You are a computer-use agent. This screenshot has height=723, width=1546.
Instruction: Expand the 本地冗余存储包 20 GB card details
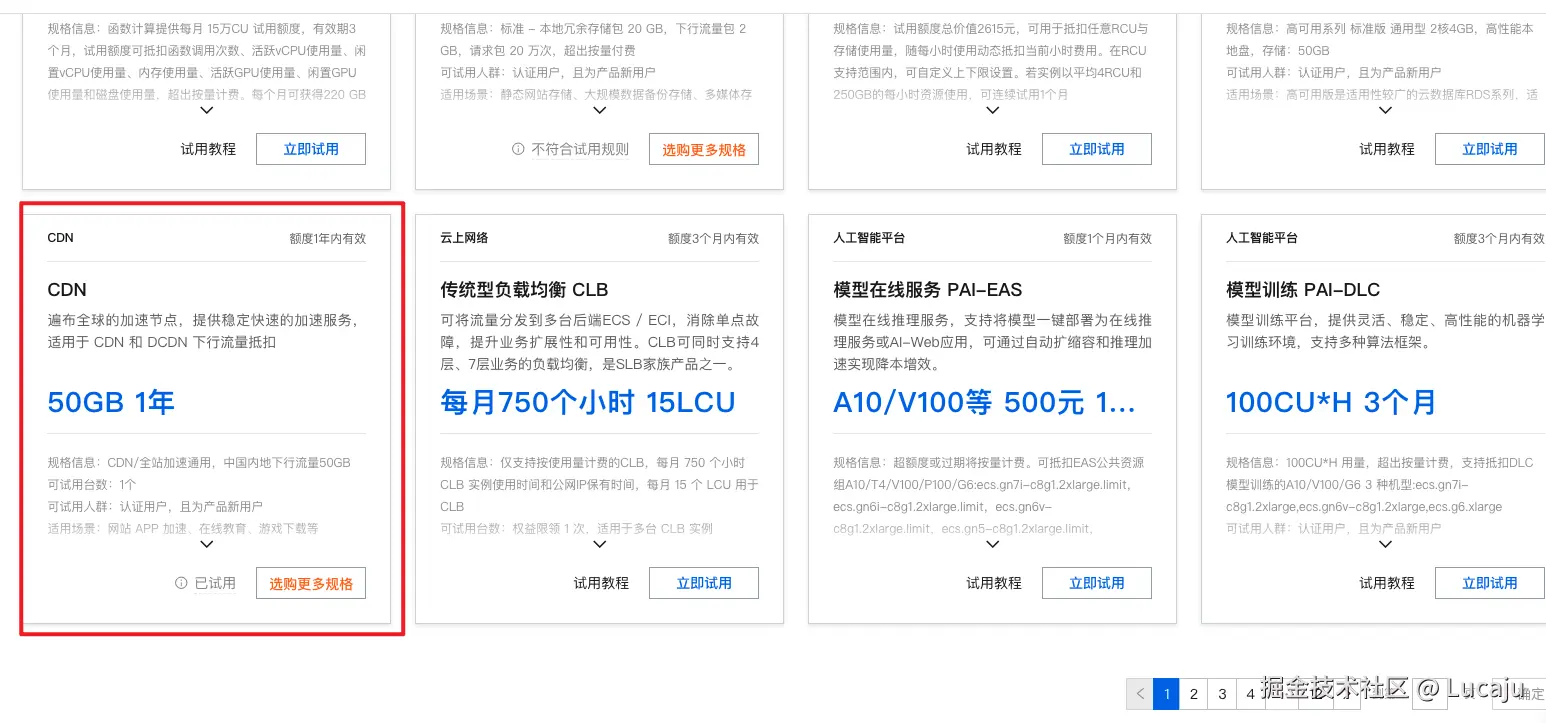pyautogui.click(x=600, y=111)
